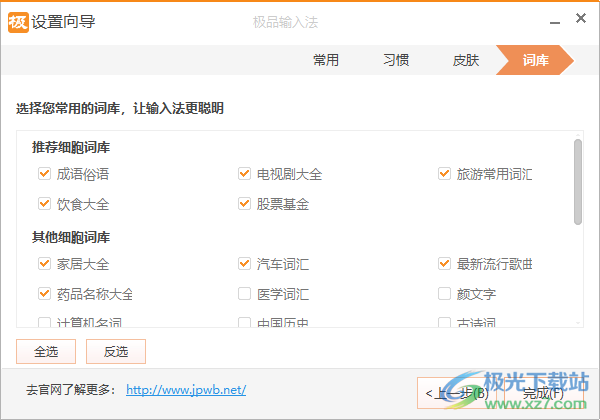The height and width of the screenshot is (420, 600).
Task: Go back with 上一步(B) button
Action: pos(457,393)
